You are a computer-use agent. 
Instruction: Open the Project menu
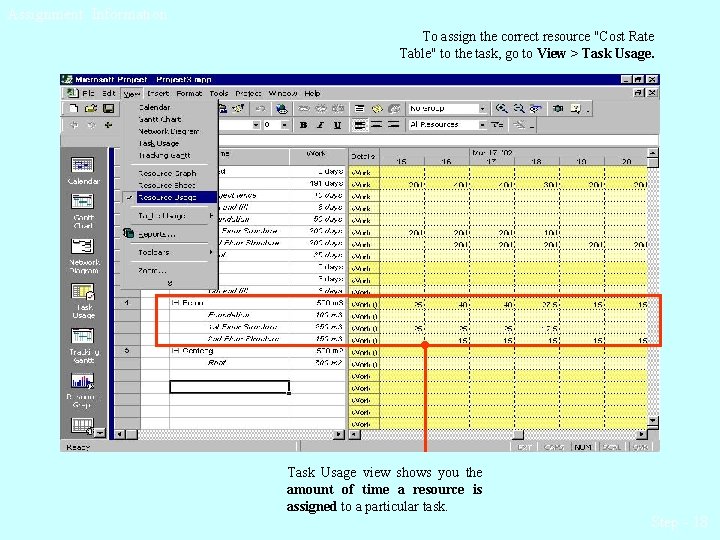pyautogui.click(x=248, y=93)
